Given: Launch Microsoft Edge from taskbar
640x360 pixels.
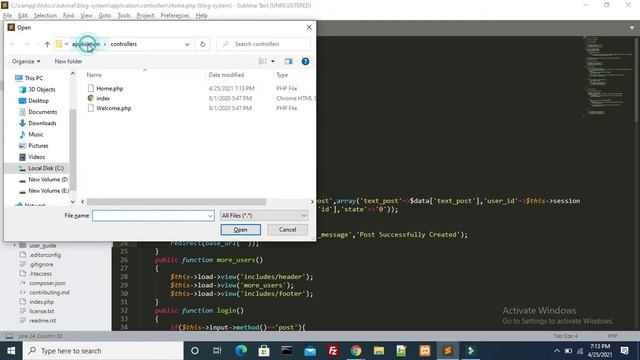Looking at the screenshot, I should tap(241, 351).
